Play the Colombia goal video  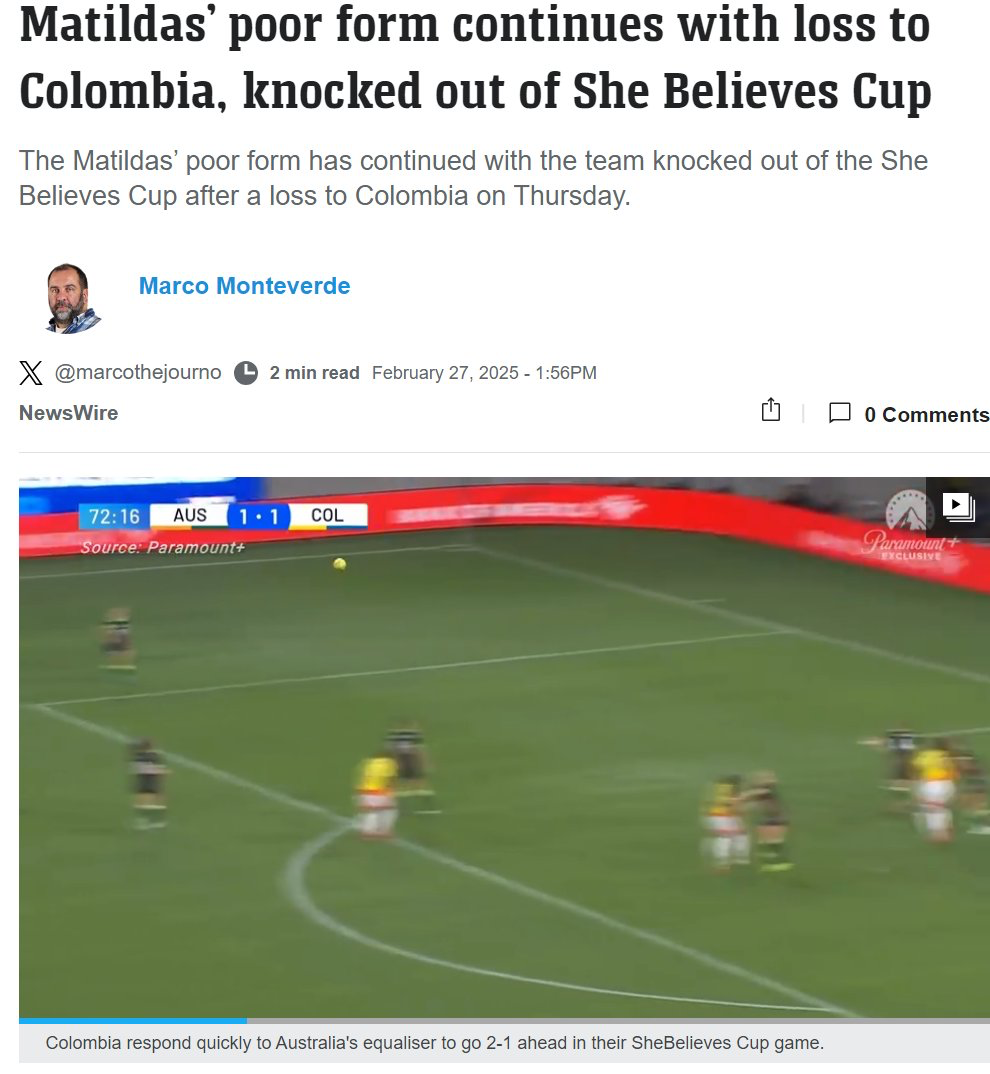pyautogui.click(x=504, y=747)
